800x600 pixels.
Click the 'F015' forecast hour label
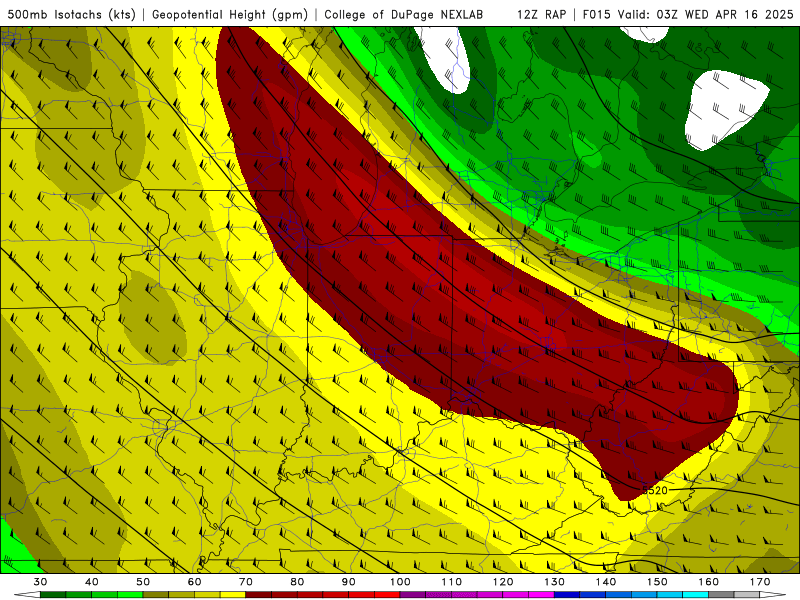click(596, 15)
